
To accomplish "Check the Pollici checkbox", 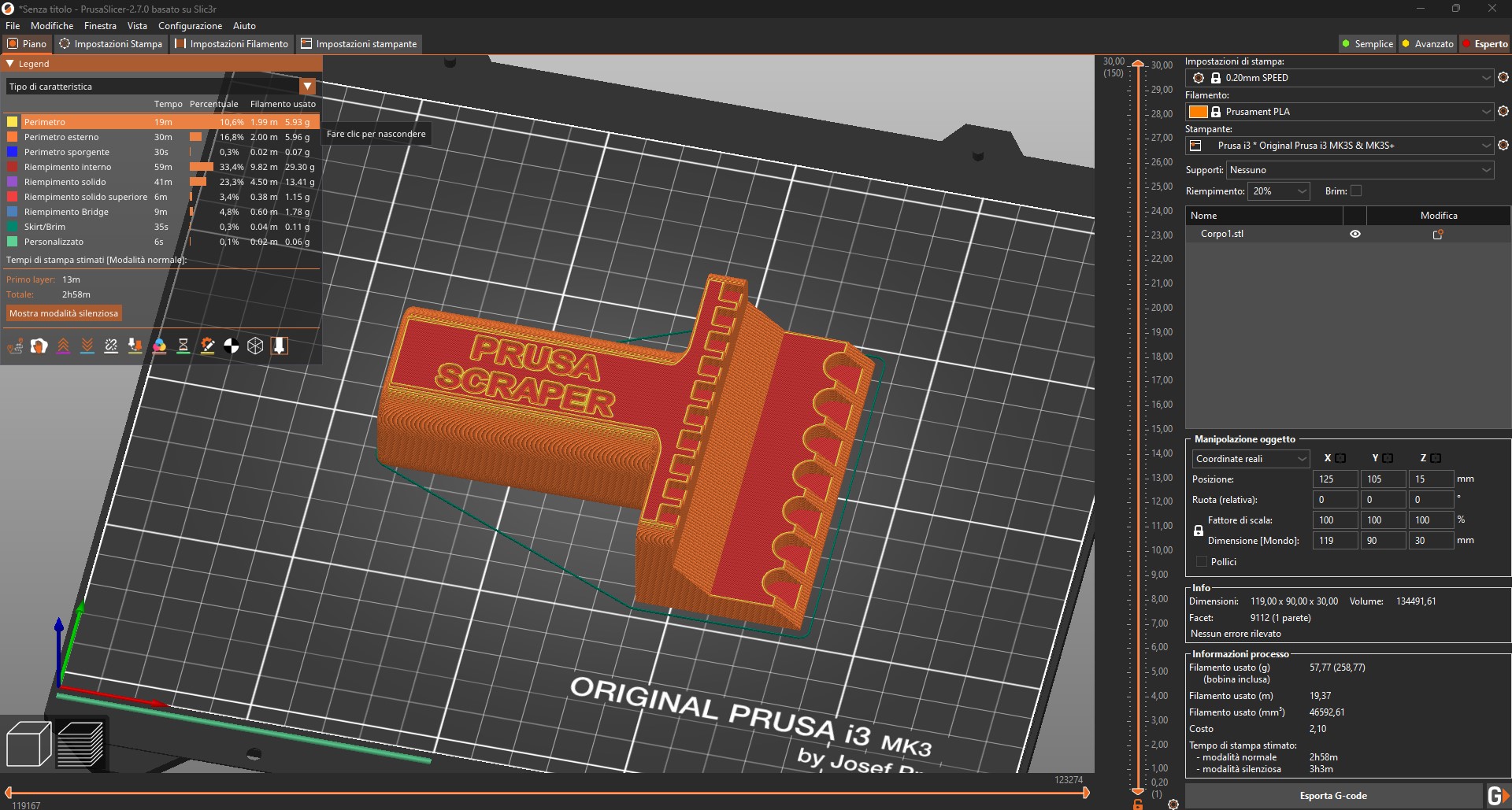I will tap(1202, 561).
